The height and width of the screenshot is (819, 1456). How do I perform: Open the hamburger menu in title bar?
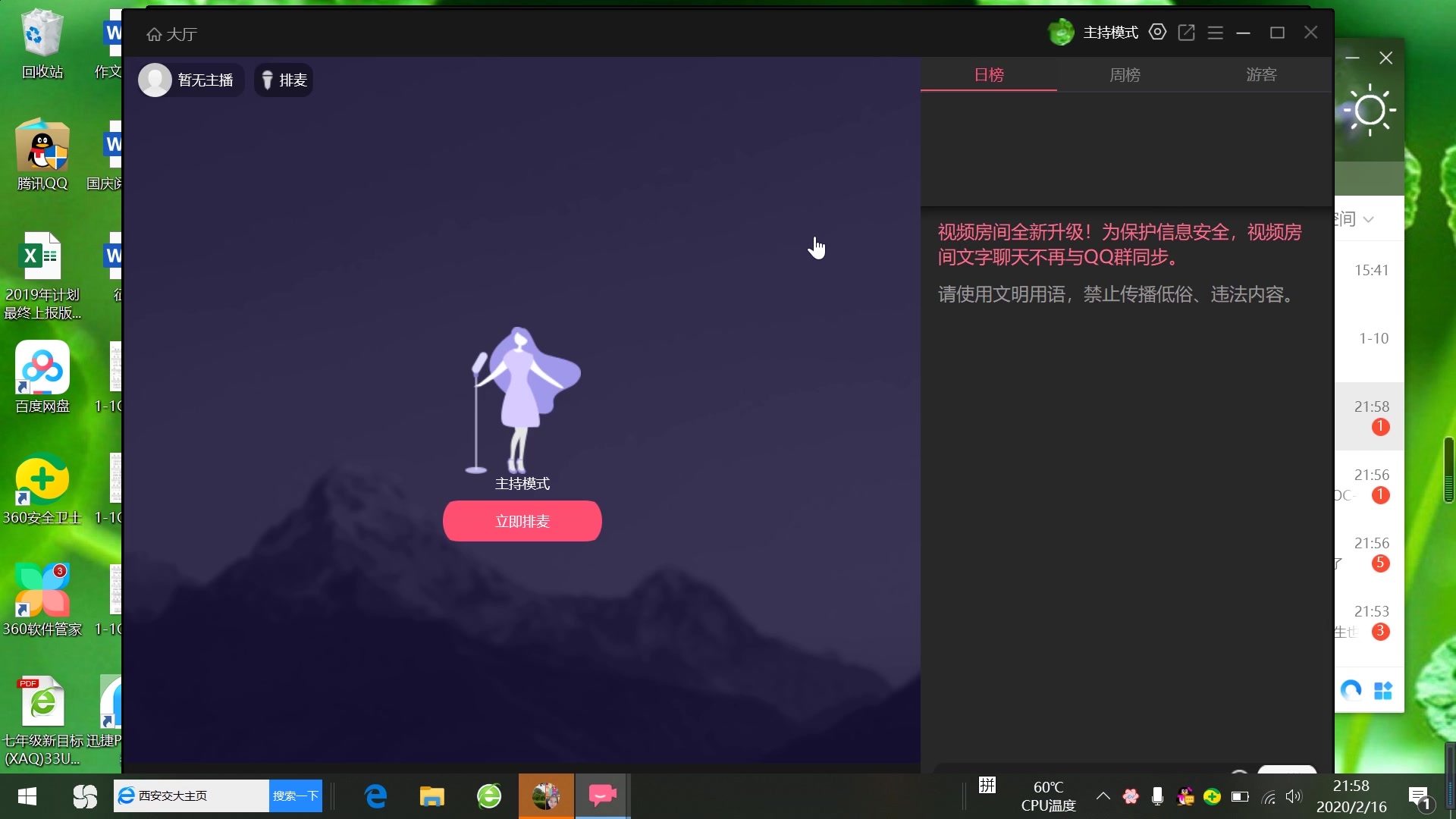pyautogui.click(x=1216, y=33)
